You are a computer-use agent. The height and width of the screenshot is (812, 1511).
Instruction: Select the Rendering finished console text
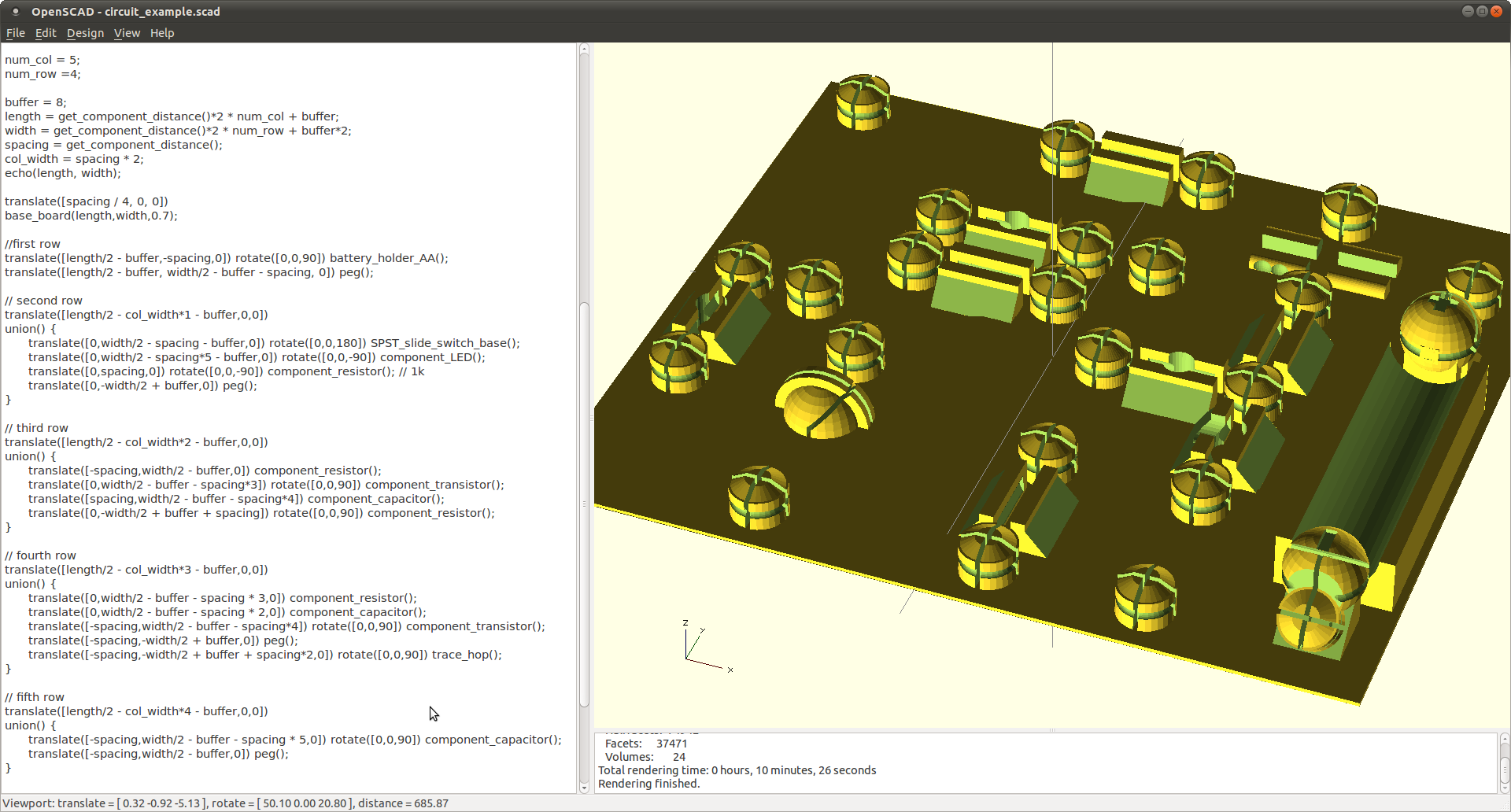648,784
